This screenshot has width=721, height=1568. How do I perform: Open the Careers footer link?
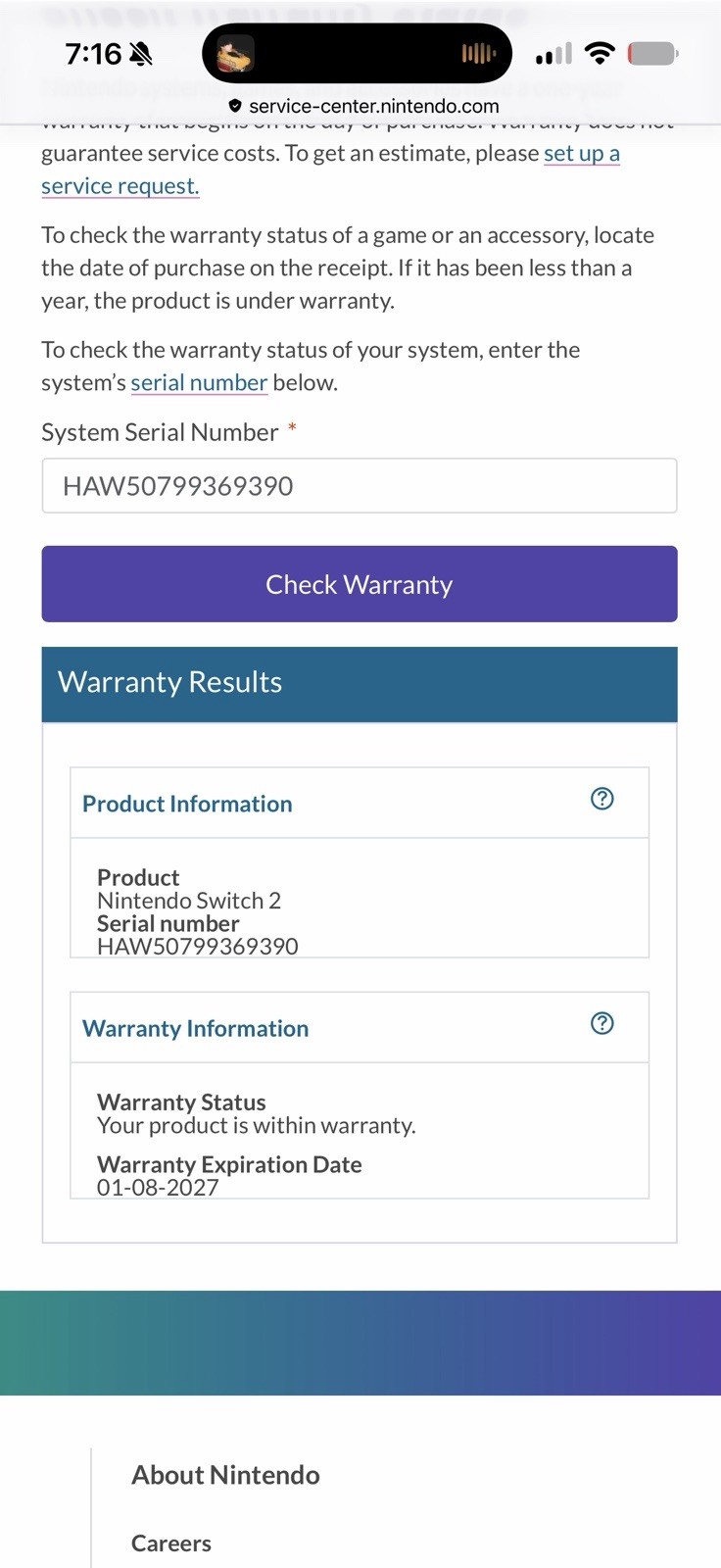point(171,1543)
